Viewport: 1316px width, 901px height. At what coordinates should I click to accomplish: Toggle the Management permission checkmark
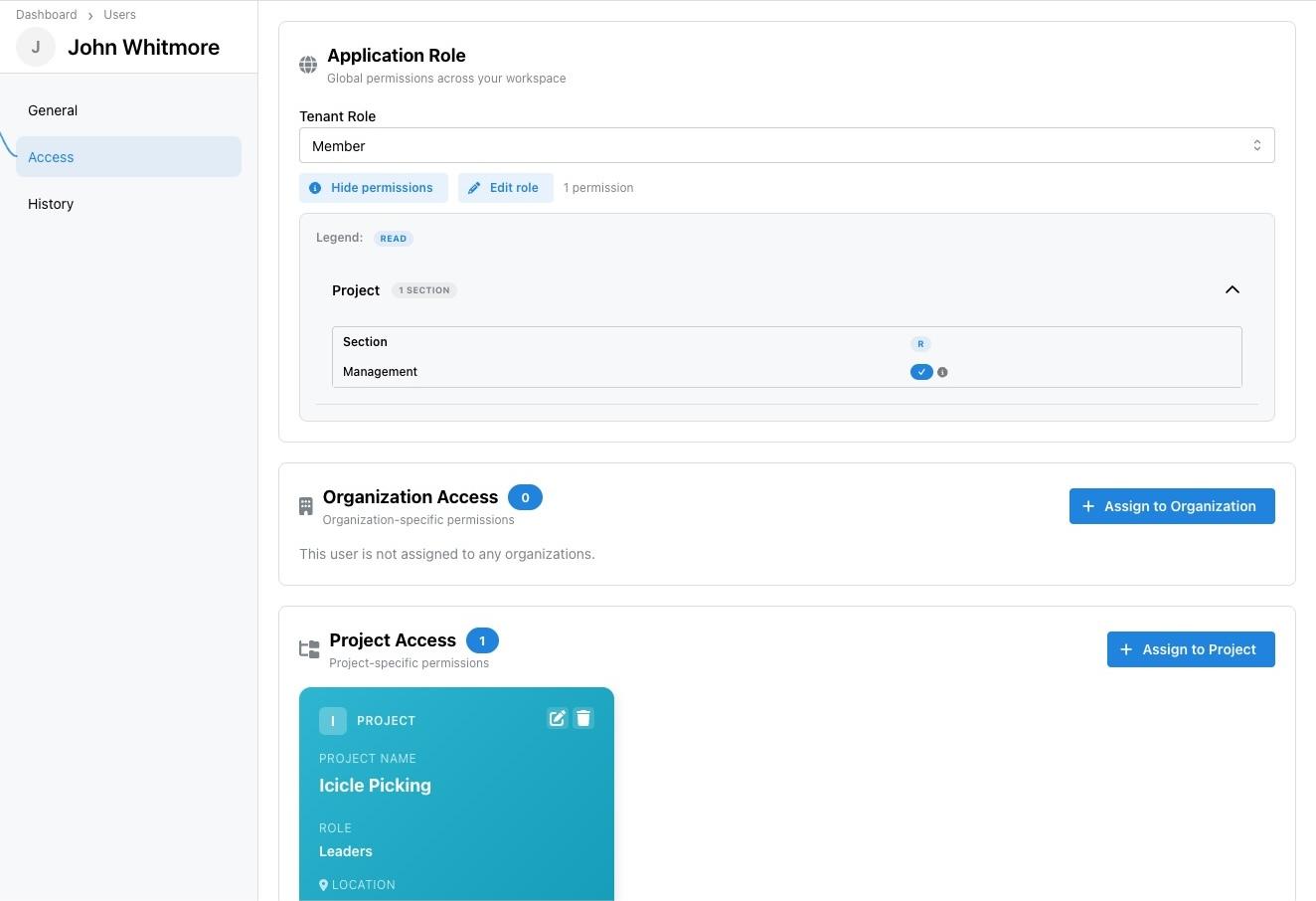coord(921,371)
